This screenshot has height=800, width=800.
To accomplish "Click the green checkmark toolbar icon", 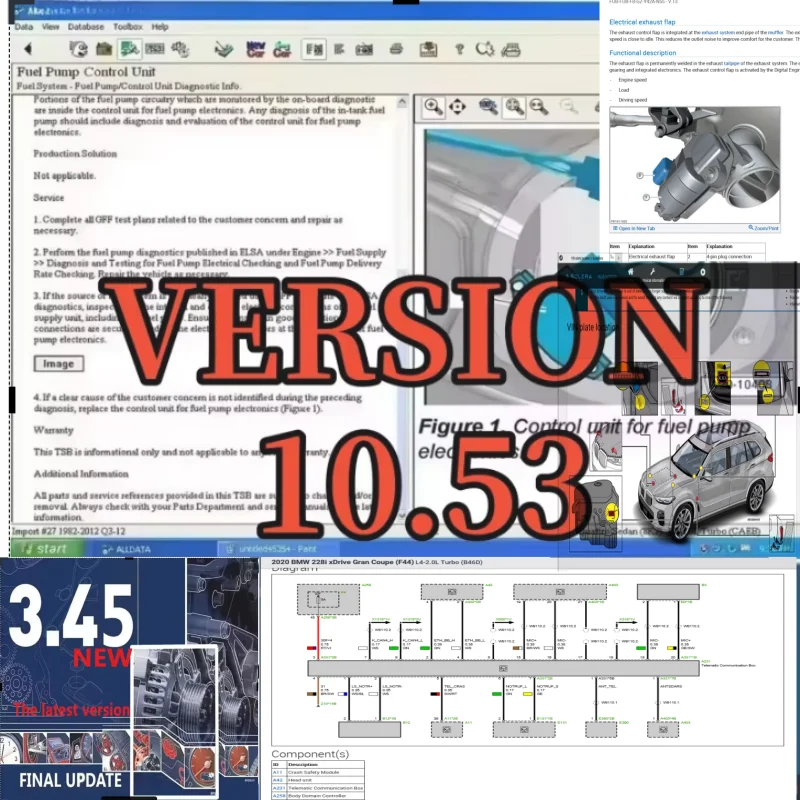I will coord(223,49).
